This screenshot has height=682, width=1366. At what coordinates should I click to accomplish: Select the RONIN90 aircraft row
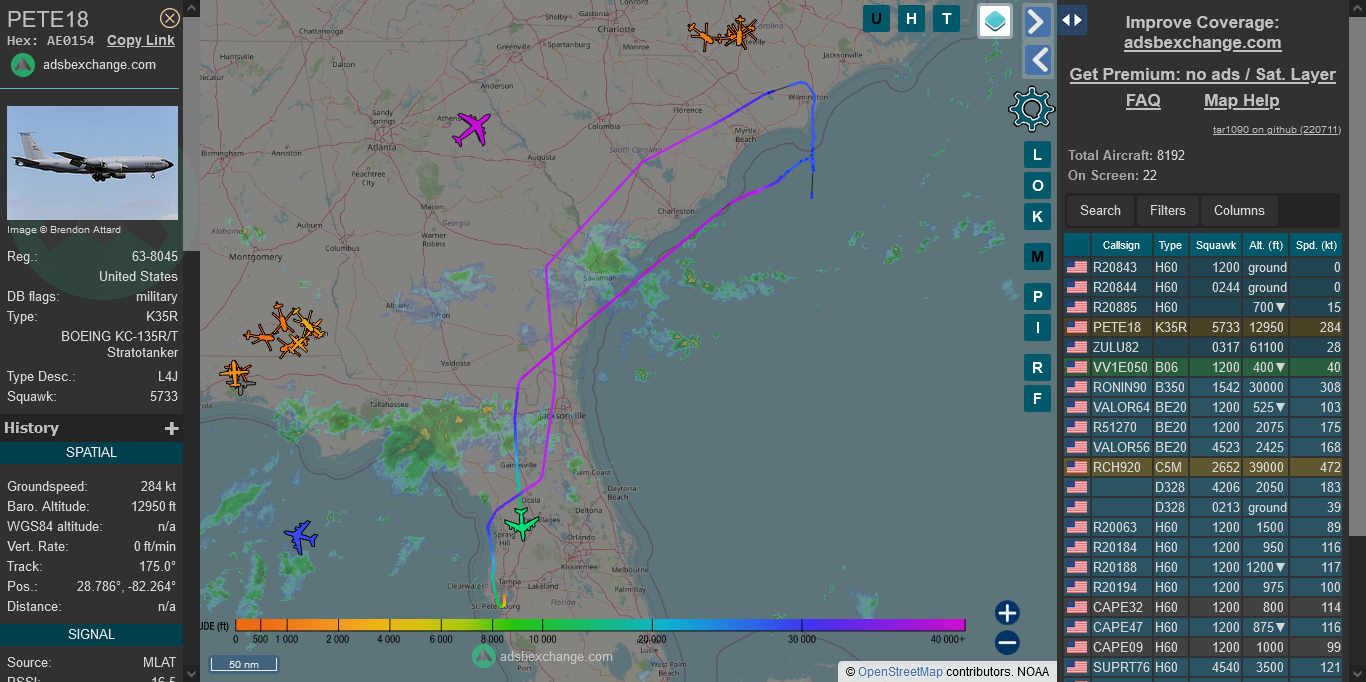(1203, 387)
